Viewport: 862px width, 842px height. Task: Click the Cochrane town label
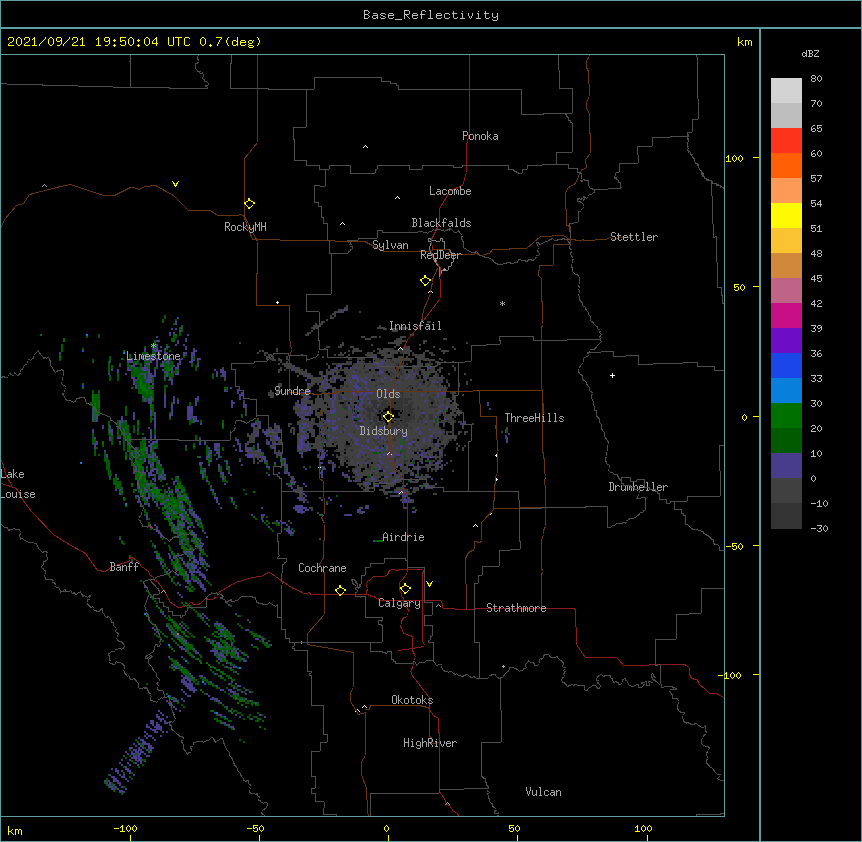322,568
